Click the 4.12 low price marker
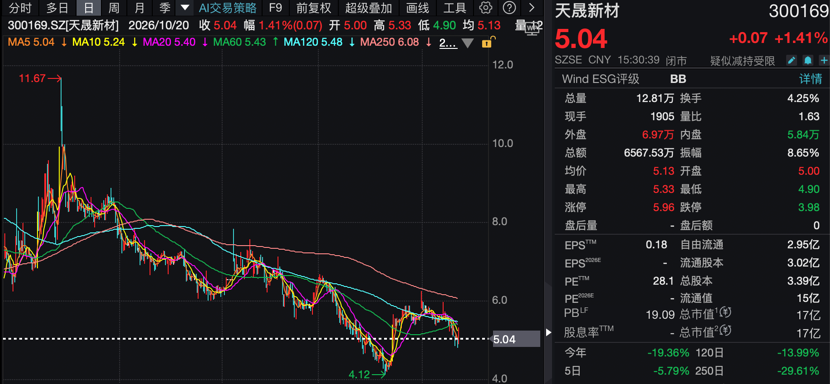The image size is (830, 384). (359, 375)
